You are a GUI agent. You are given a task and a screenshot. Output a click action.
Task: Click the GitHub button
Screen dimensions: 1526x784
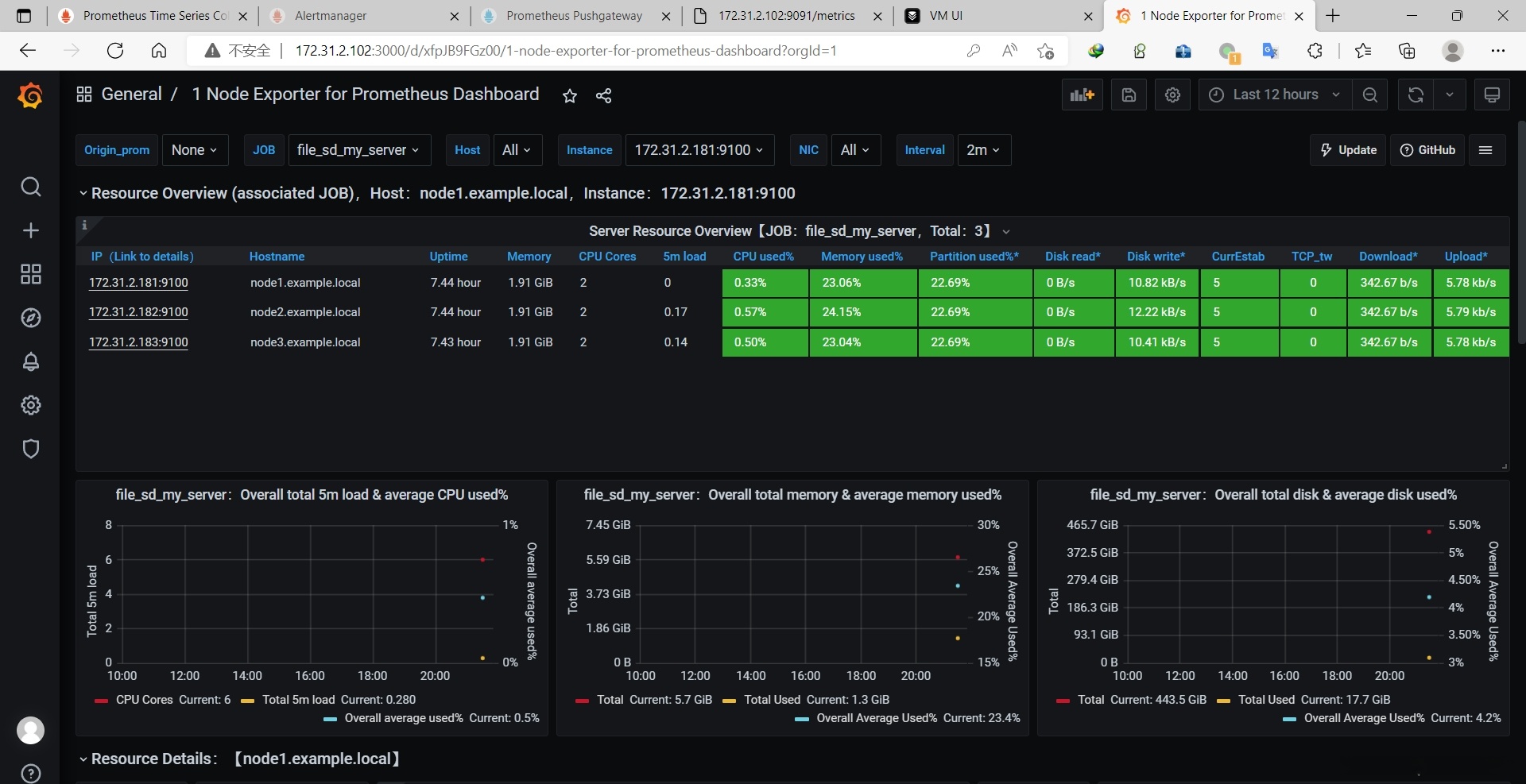(x=1427, y=150)
